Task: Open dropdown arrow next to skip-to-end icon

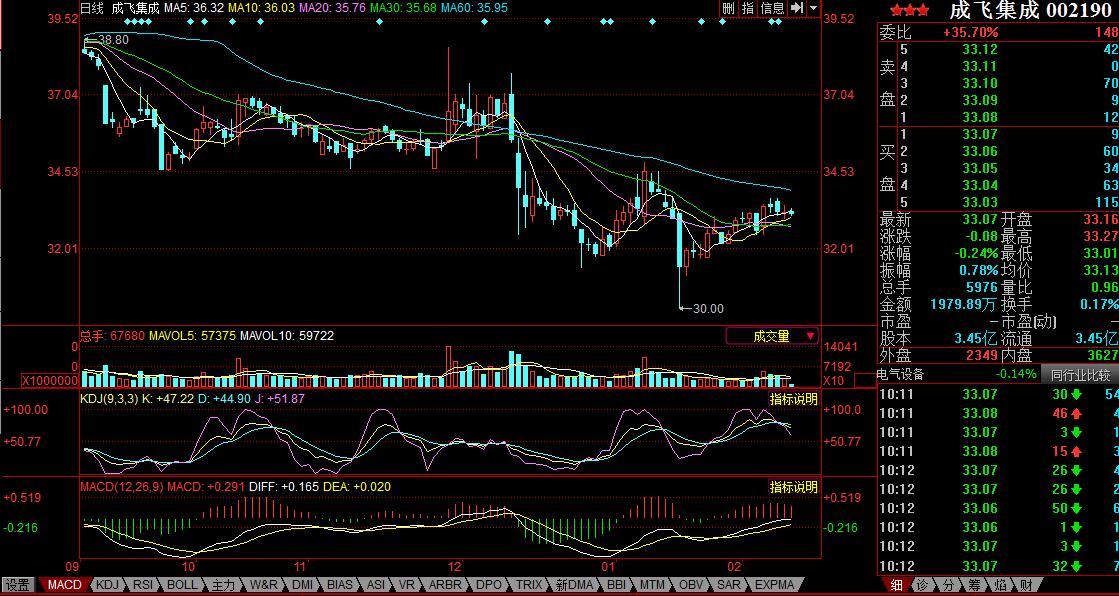Action: 814,8
